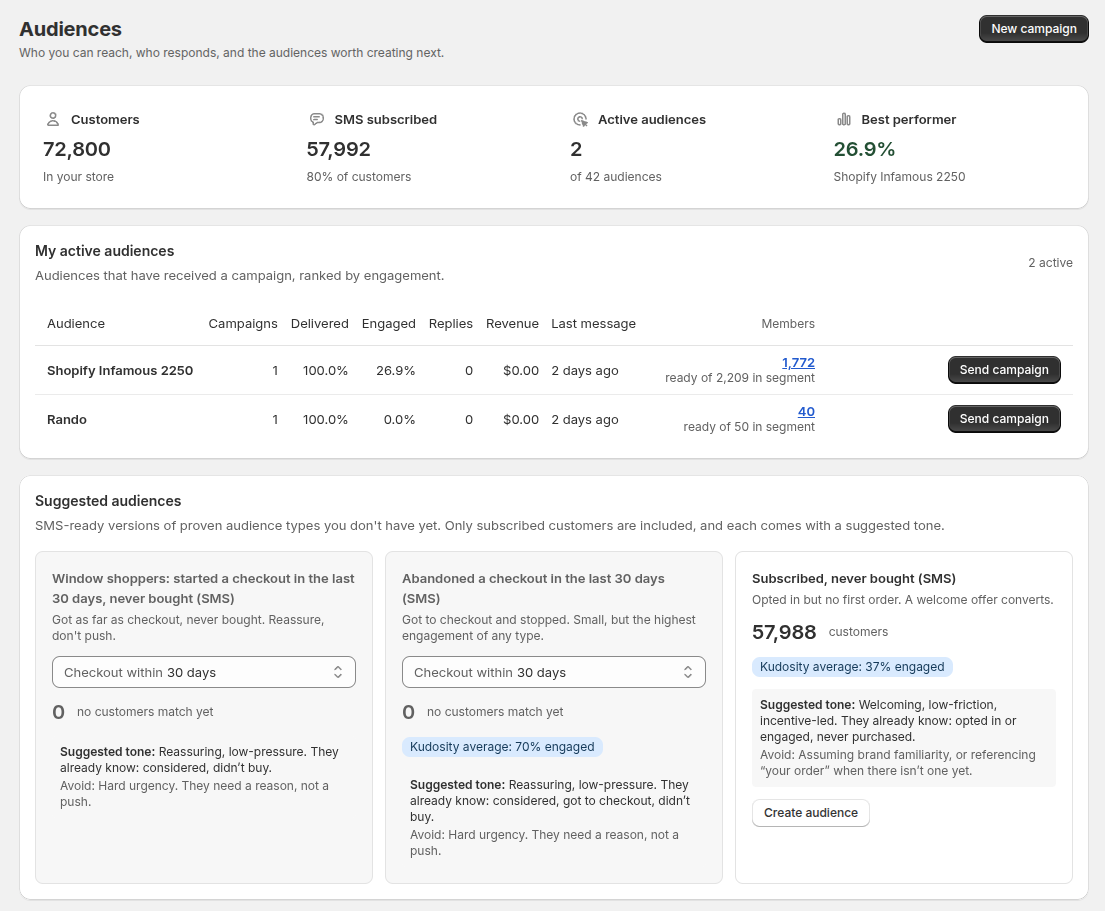Click the Revenue column header

tap(512, 323)
